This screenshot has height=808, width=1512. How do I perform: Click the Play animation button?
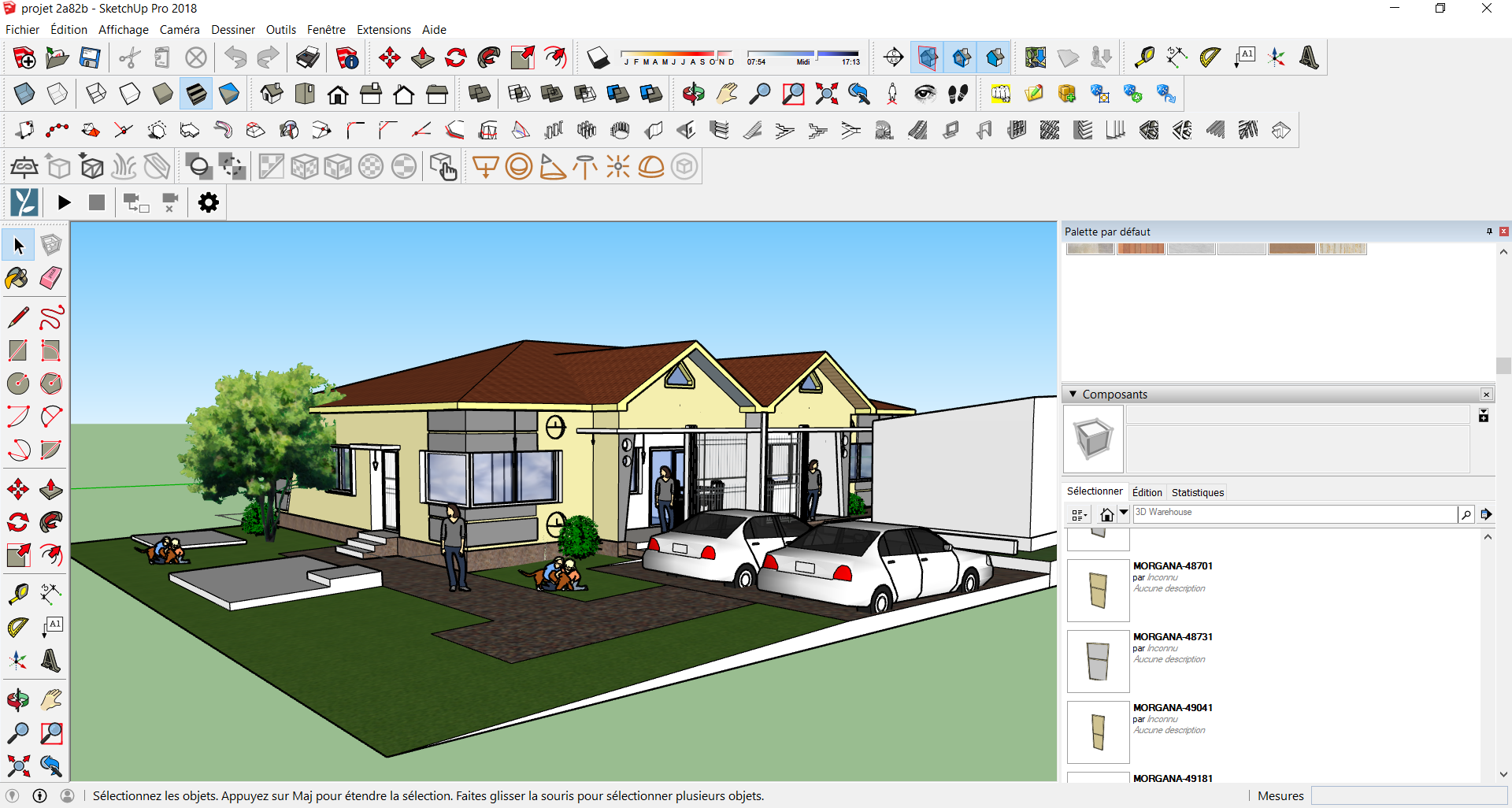[x=65, y=202]
